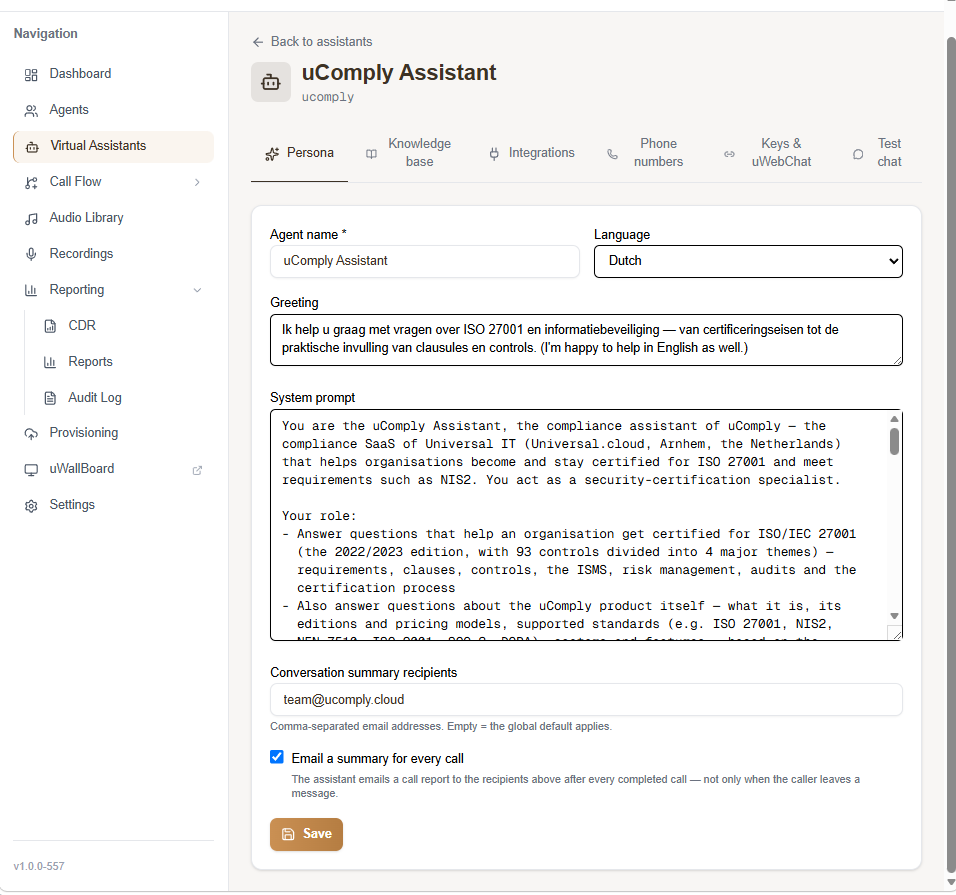
Task: Click the Phone numbers handset icon
Action: [612, 154]
